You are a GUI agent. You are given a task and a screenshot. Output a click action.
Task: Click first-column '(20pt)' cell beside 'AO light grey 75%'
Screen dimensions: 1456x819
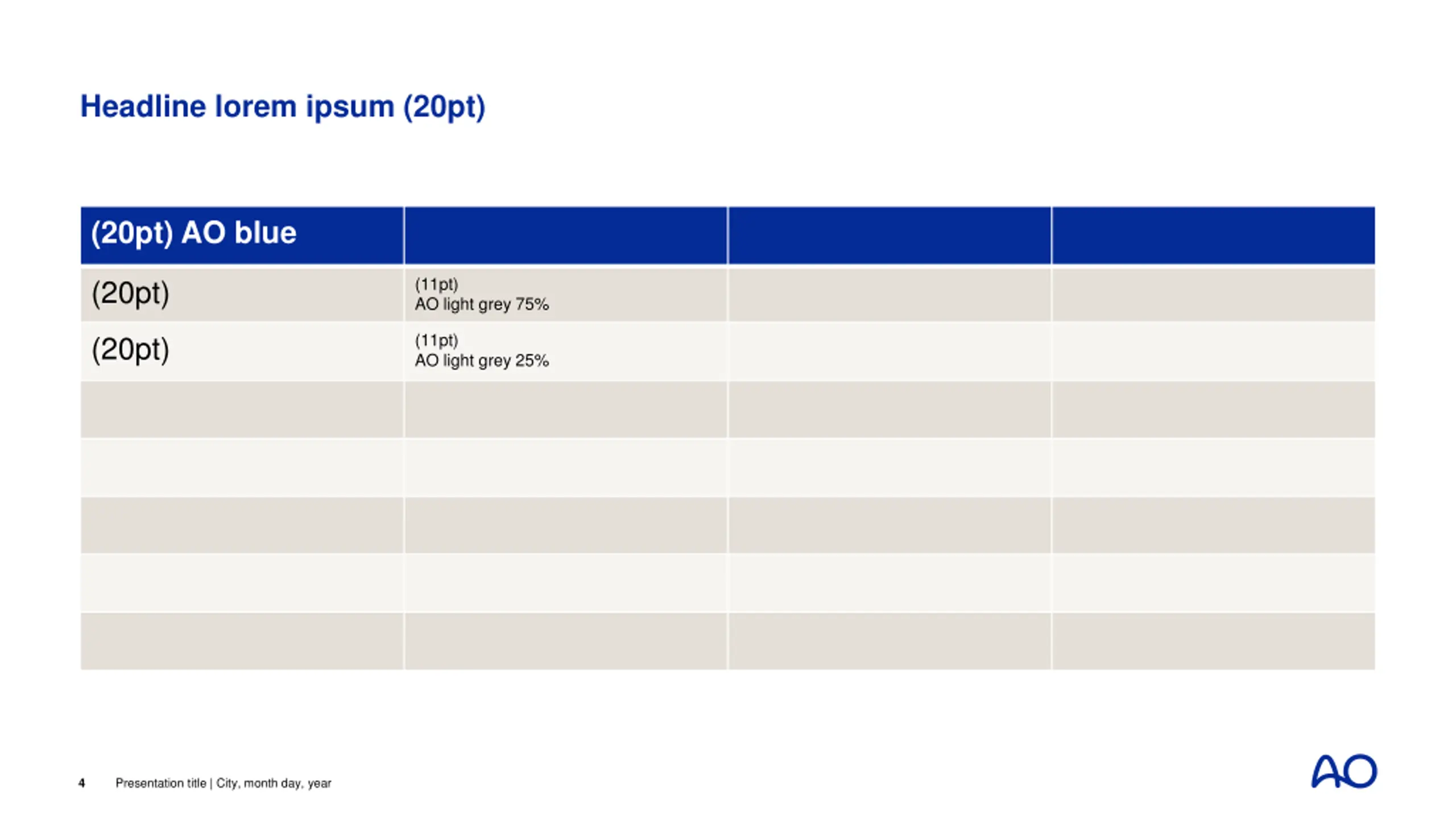click(x=242, y=295)
